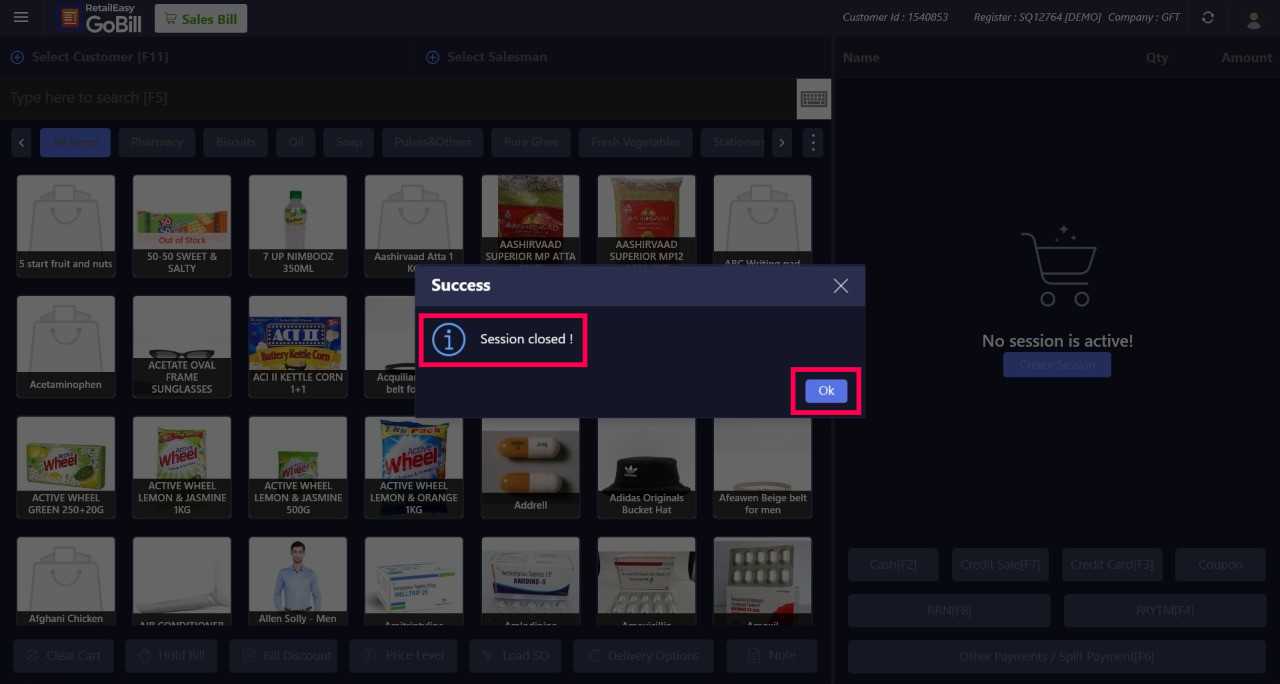Pay with Cash[F2]

pos(893,565)
